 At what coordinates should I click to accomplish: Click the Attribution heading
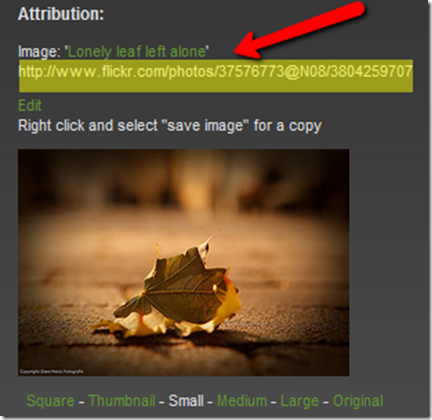[x=61, y=14]
